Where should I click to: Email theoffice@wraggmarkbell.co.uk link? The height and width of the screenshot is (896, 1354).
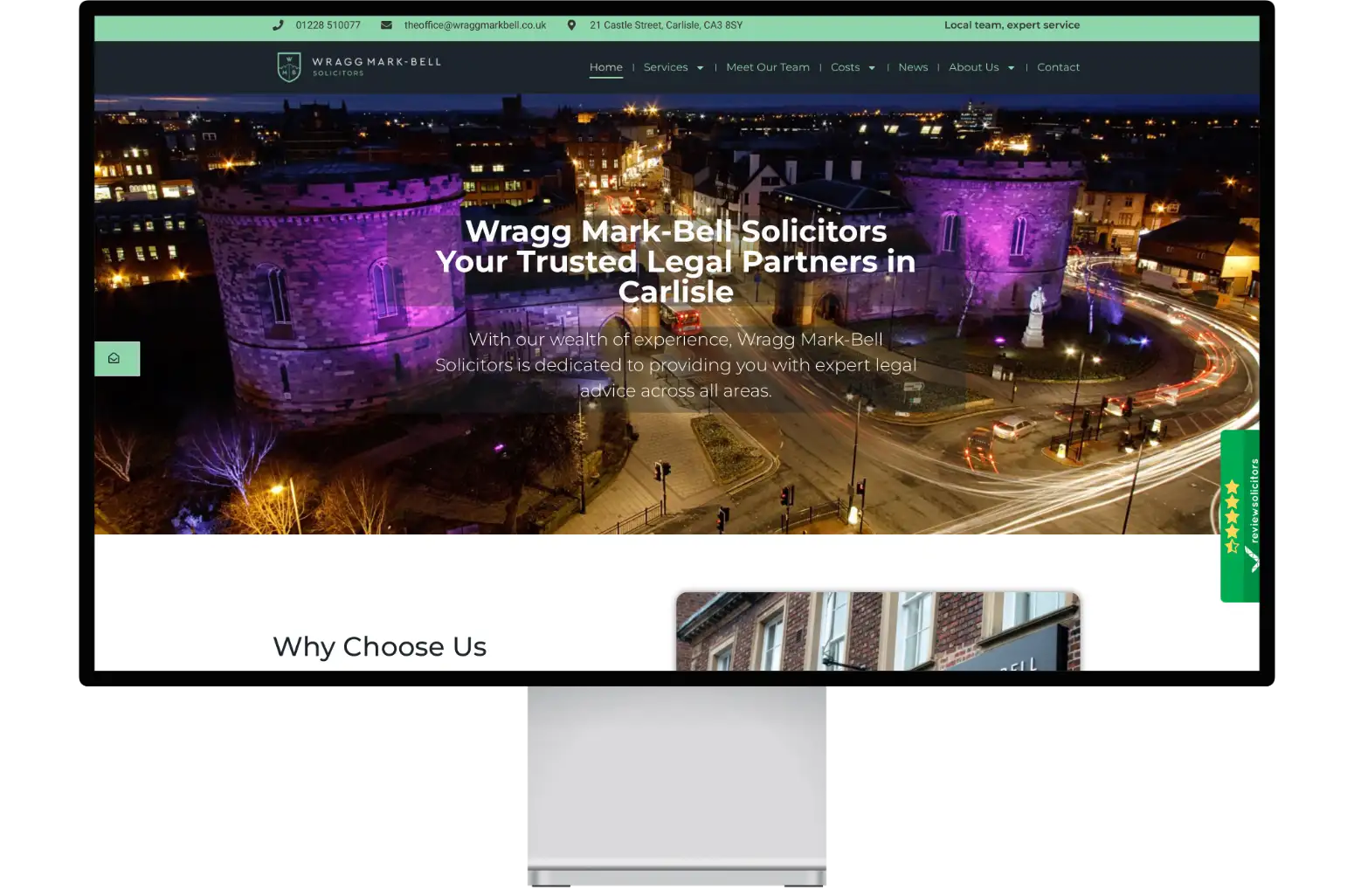[475, 25]
